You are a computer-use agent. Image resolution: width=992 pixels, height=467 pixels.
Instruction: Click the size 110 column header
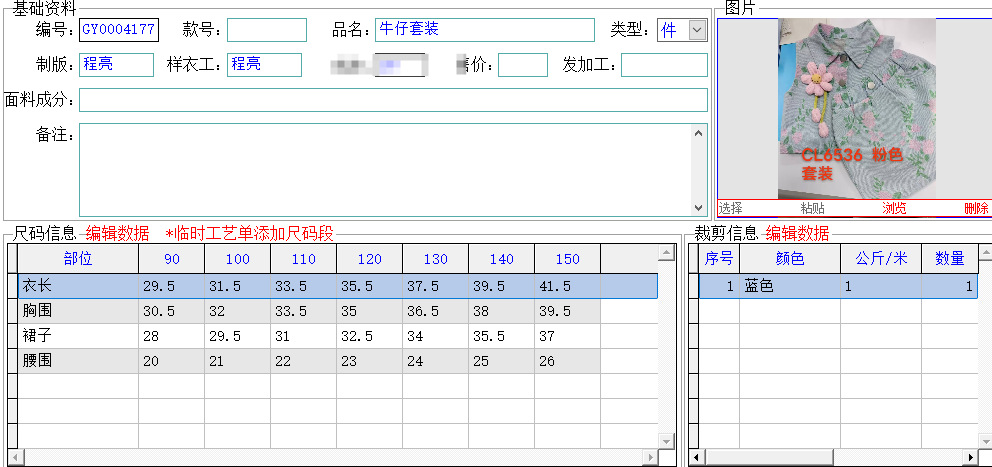click(304, 259)
